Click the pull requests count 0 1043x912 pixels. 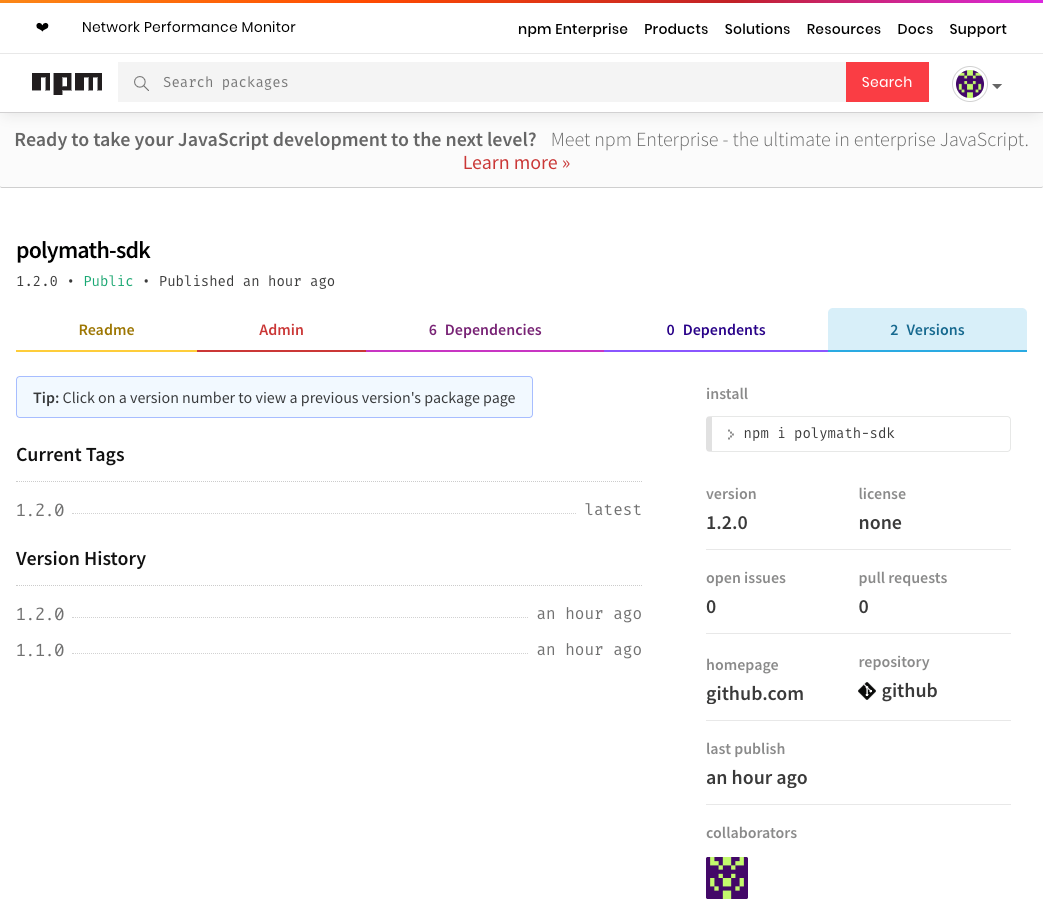click(x=863, y=607)
